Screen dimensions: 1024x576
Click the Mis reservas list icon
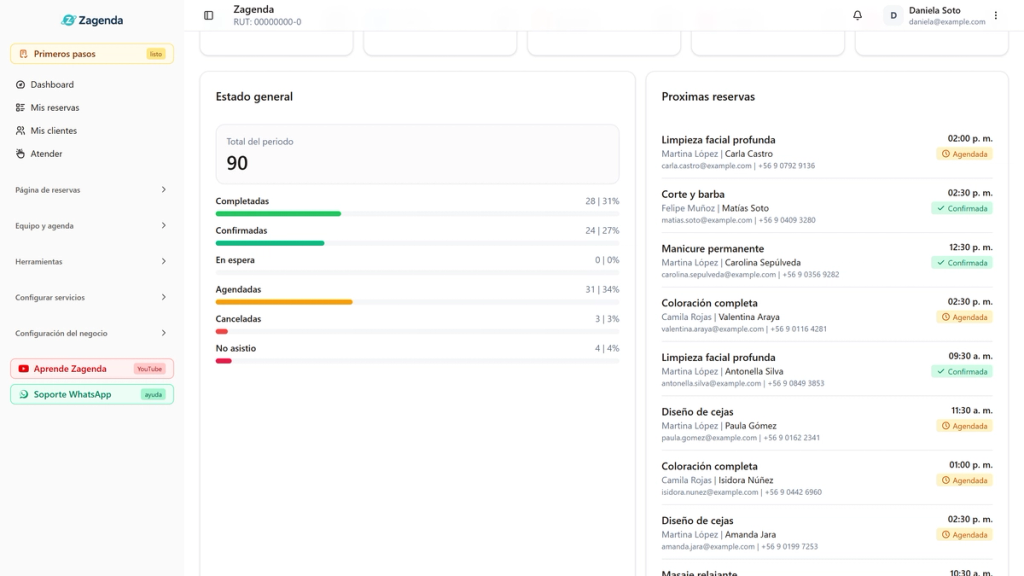[20, 107]
